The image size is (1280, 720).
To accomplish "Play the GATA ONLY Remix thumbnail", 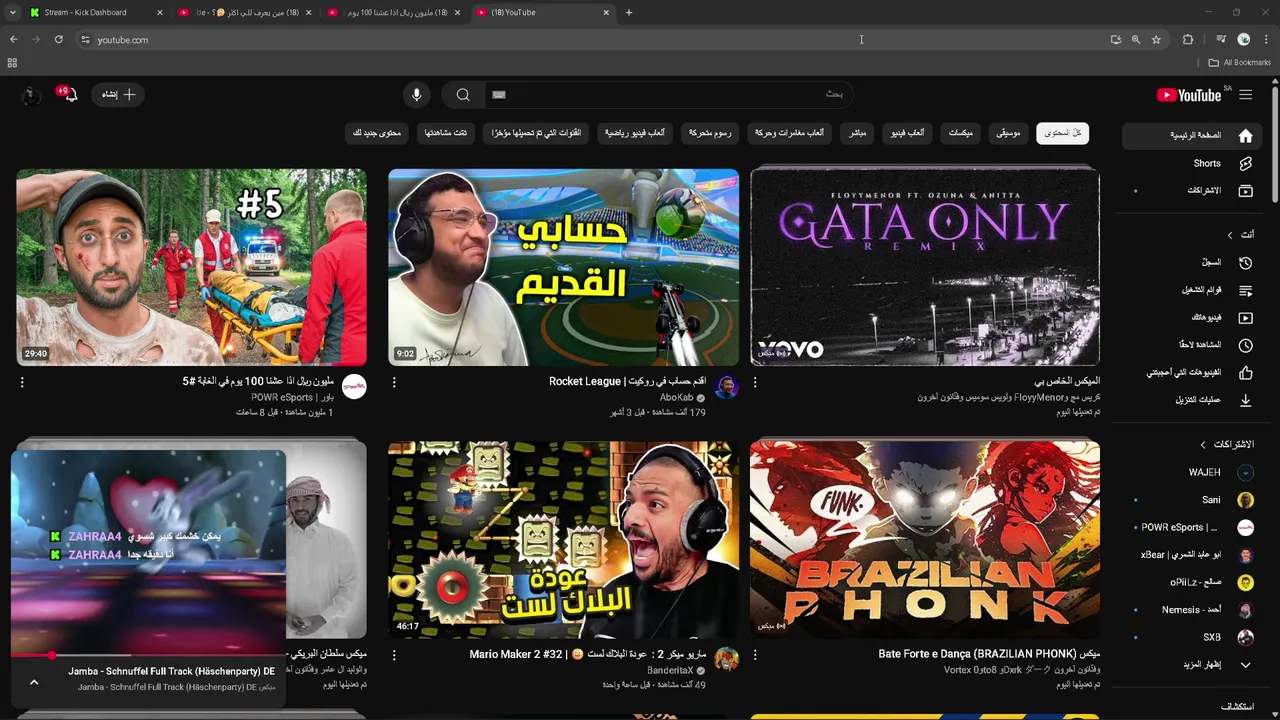I will (925, 267).
